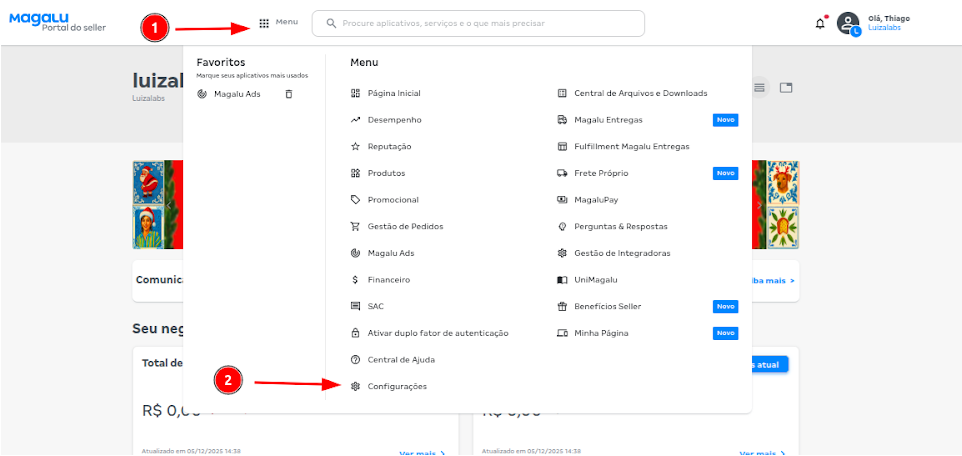Open the user profile avatar
Screen dimensions: 962x456
[x=848, y=23]
